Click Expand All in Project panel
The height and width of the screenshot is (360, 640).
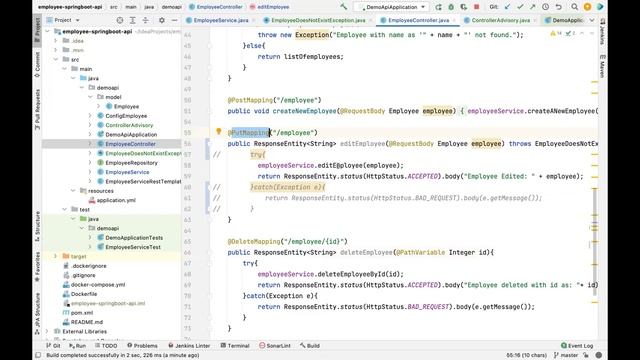tap(133, 20)
